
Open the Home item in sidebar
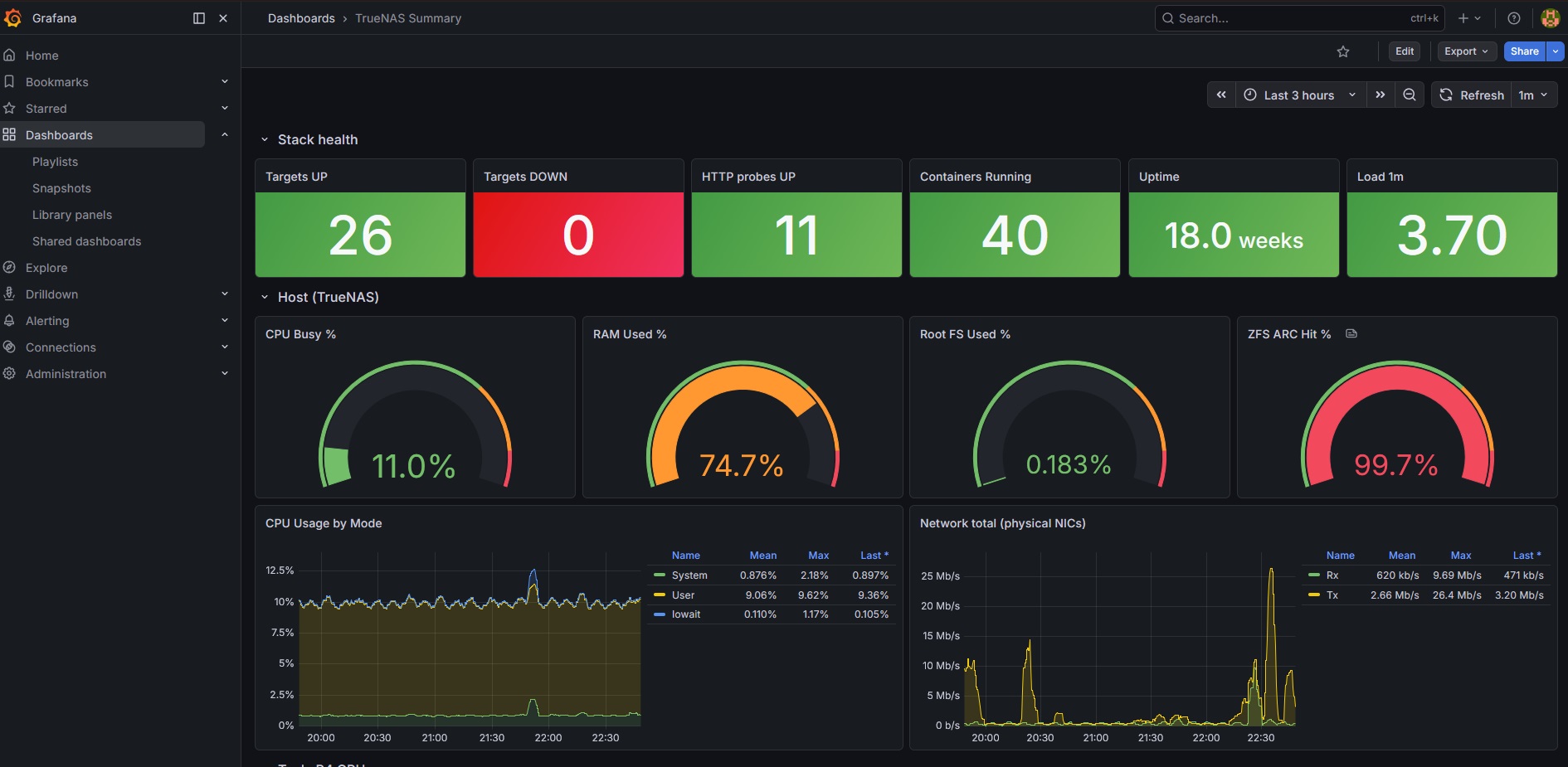(41, 56)
